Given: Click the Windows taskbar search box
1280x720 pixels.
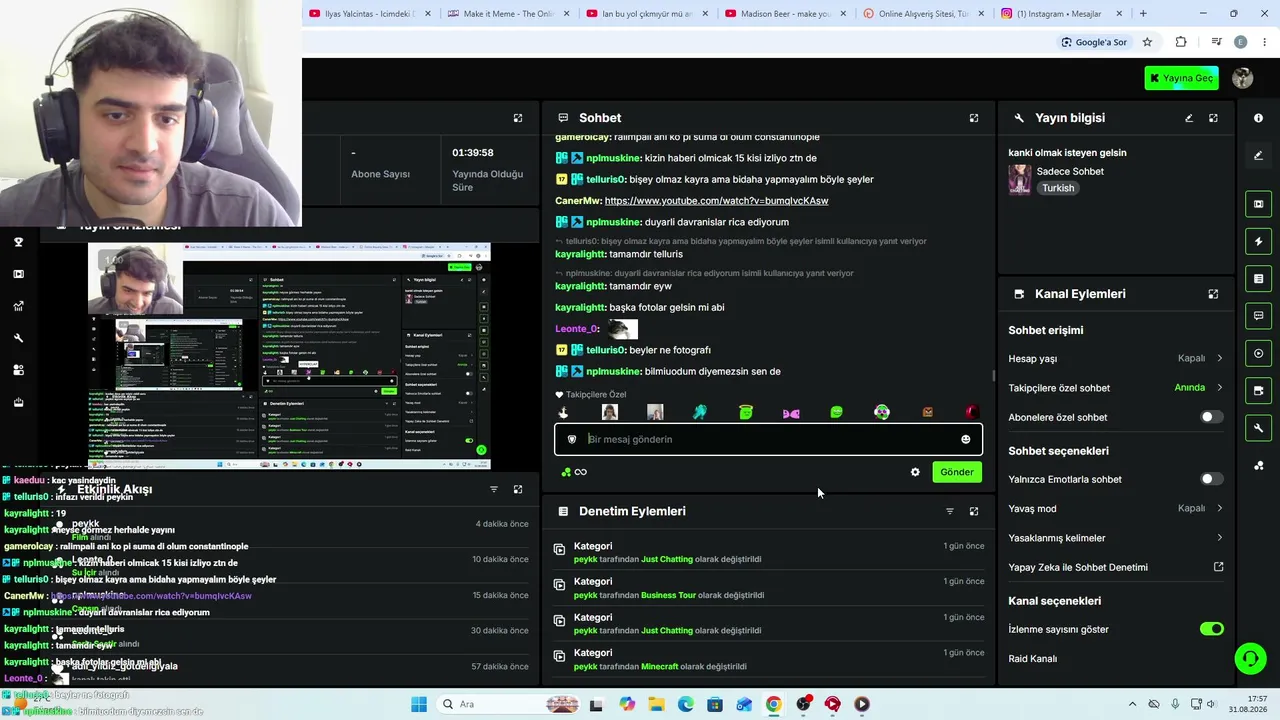Looking at the screenshot, I should [509, 704].
